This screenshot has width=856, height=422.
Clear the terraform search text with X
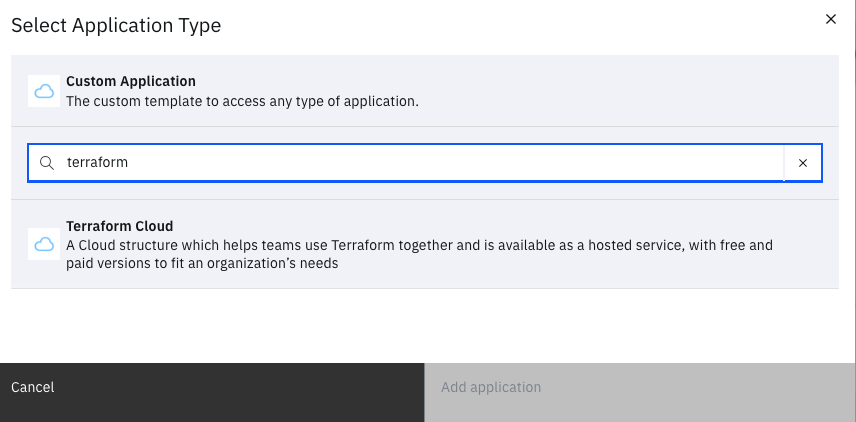(x=802, y=163)
